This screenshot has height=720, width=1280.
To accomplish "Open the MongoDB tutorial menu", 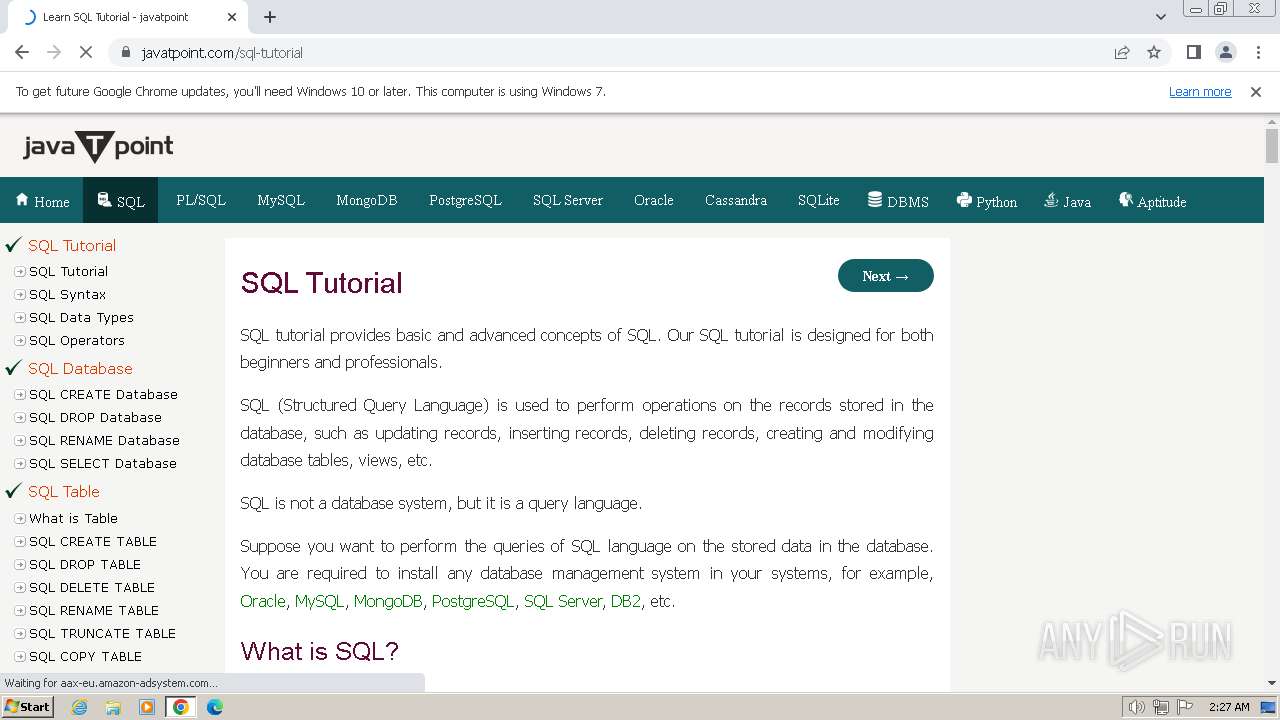I will [x=367, y=200].
